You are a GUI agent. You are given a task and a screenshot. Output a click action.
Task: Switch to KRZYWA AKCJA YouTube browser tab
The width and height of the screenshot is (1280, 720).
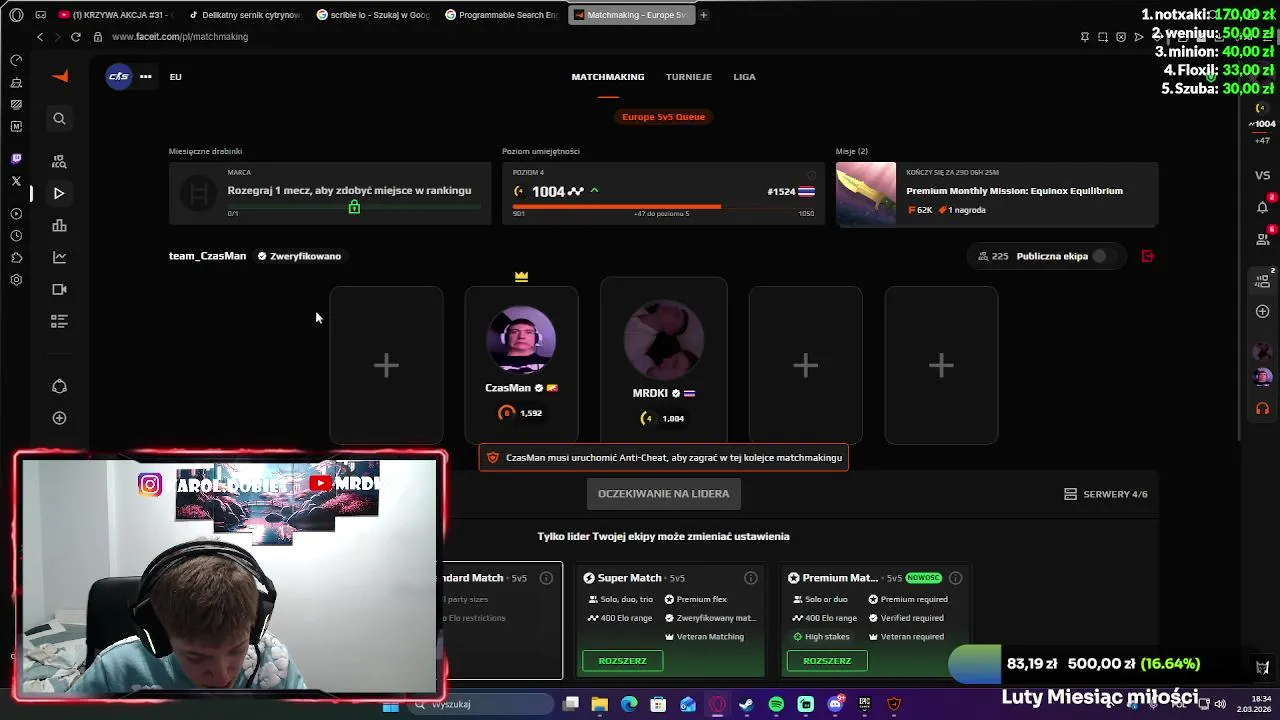point(116,15)
